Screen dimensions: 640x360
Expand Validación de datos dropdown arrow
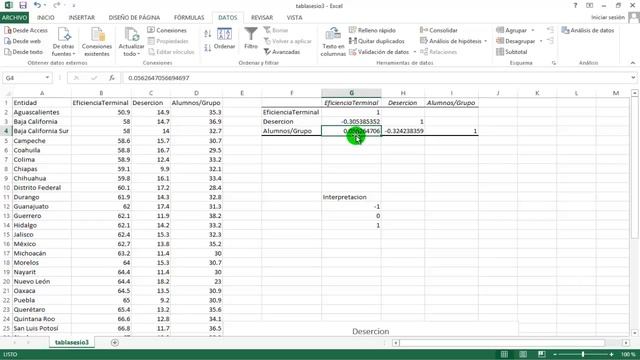(x=415, y=52)
